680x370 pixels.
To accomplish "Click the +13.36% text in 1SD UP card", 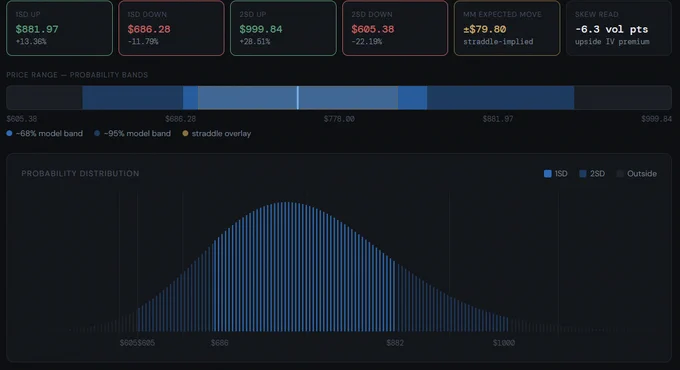I will click(31, 42).
